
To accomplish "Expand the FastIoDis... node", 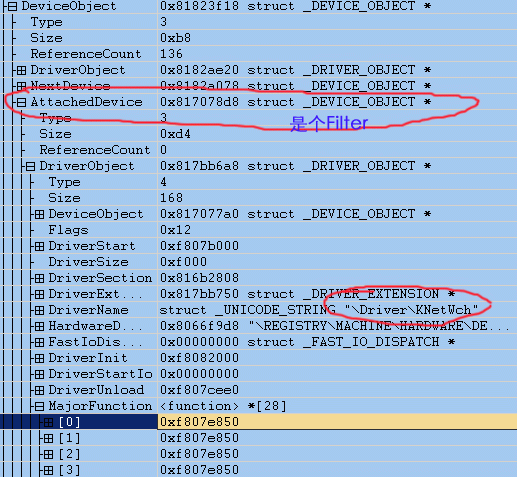I will pos(39,342).
